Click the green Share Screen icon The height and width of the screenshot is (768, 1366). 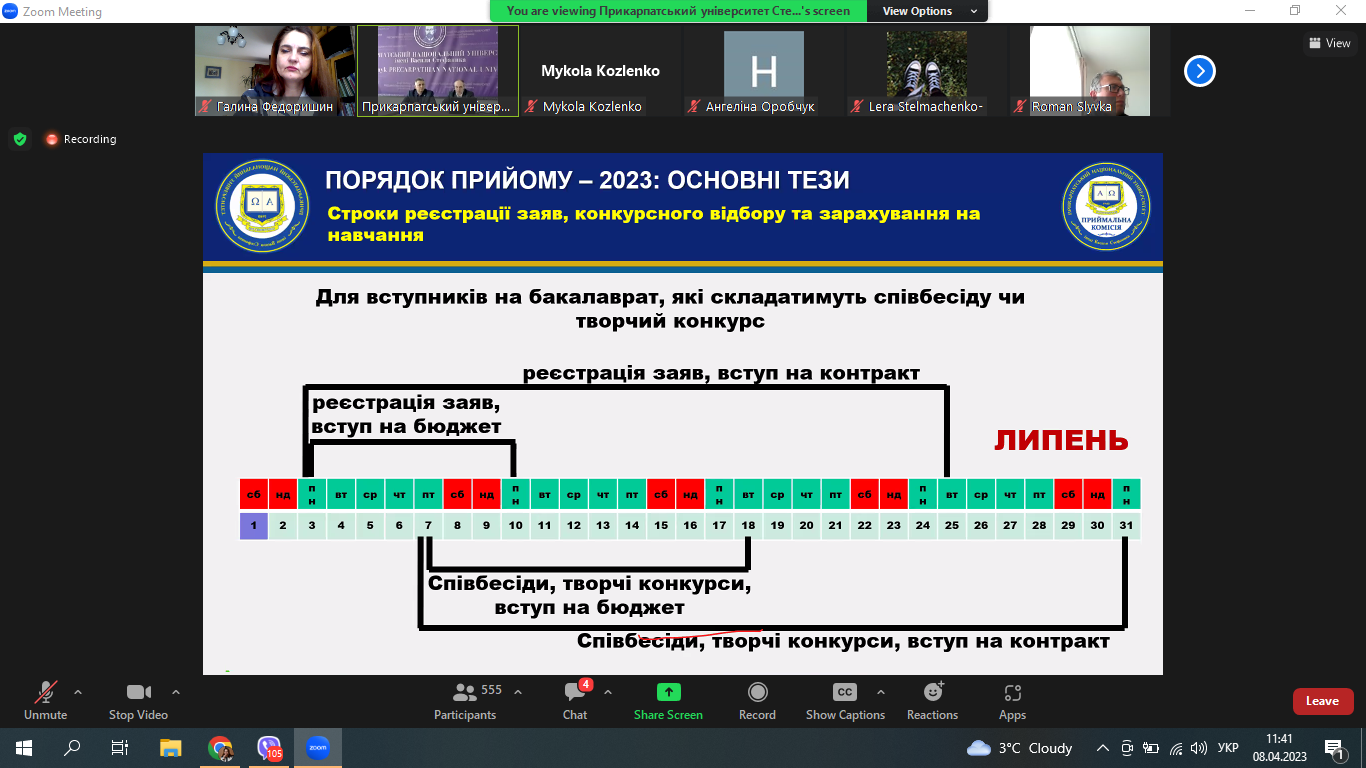[668, 692]
